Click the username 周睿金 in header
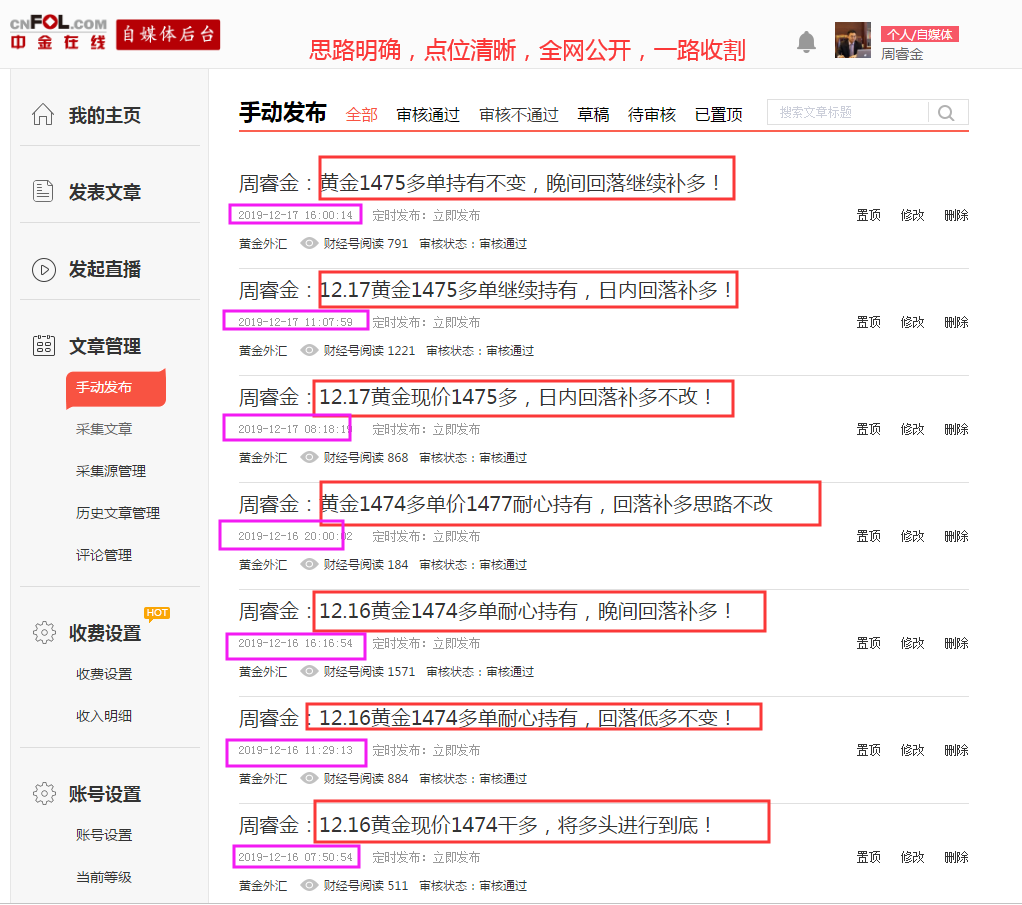Viewport: 1022px width, 905px height. click(902, 54)
